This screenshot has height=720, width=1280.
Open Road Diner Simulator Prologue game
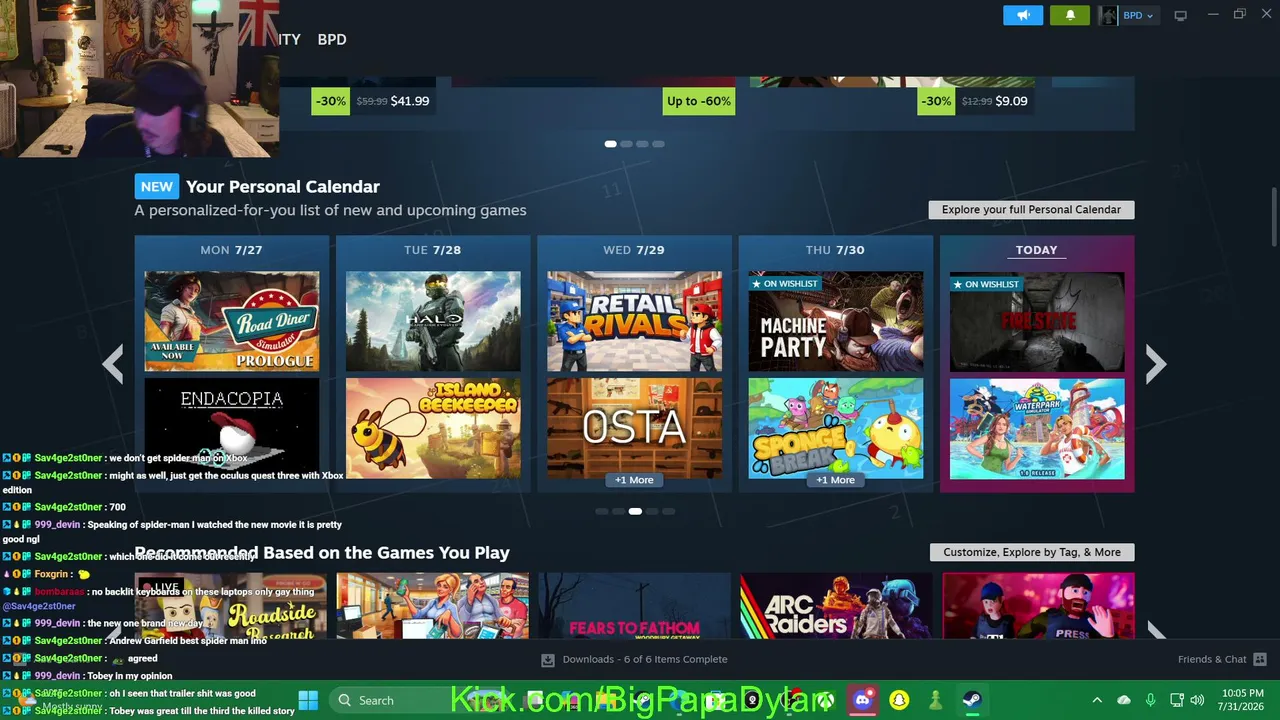pyautogui.click(x=232, y=321)
